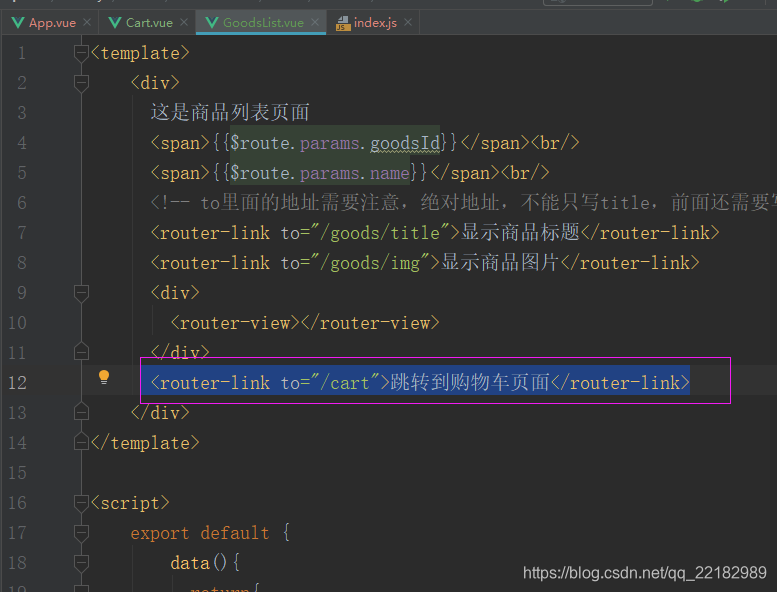Click the closing template tag
Image resolution: width=777 pixels, height=592 pixels.
[145, 442]
